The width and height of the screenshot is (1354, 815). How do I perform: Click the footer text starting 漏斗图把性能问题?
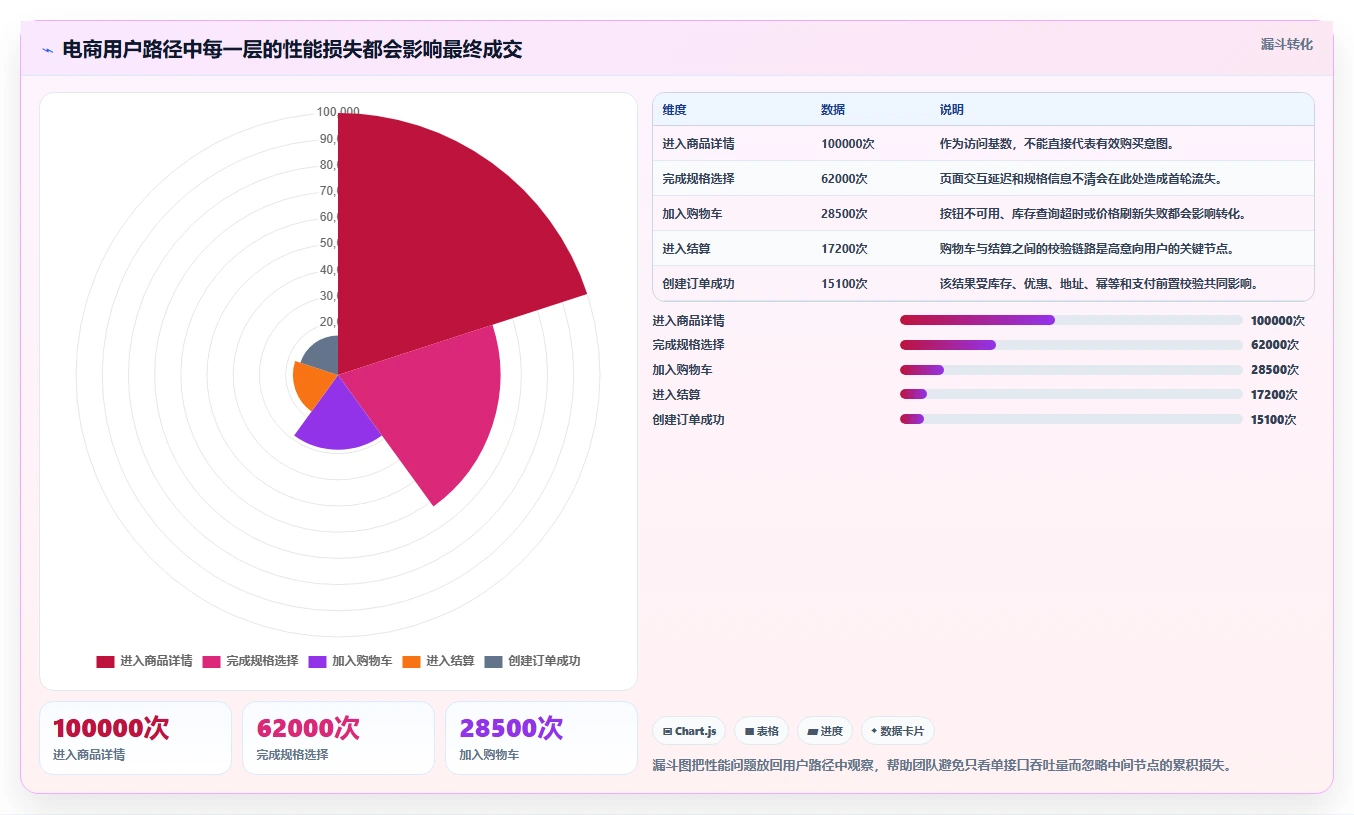point(942,765)
